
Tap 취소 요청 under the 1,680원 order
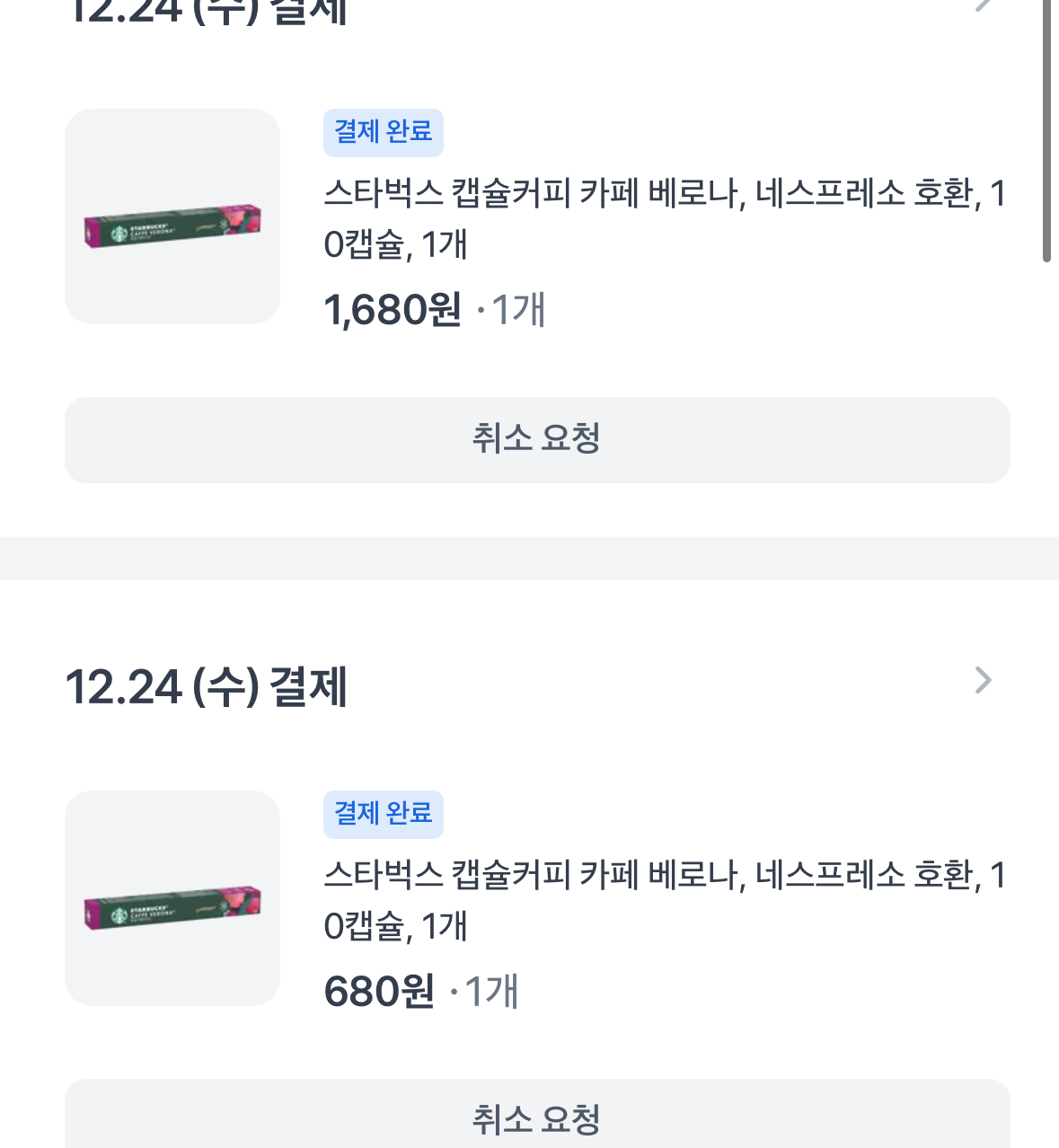(x=537, y=440)
